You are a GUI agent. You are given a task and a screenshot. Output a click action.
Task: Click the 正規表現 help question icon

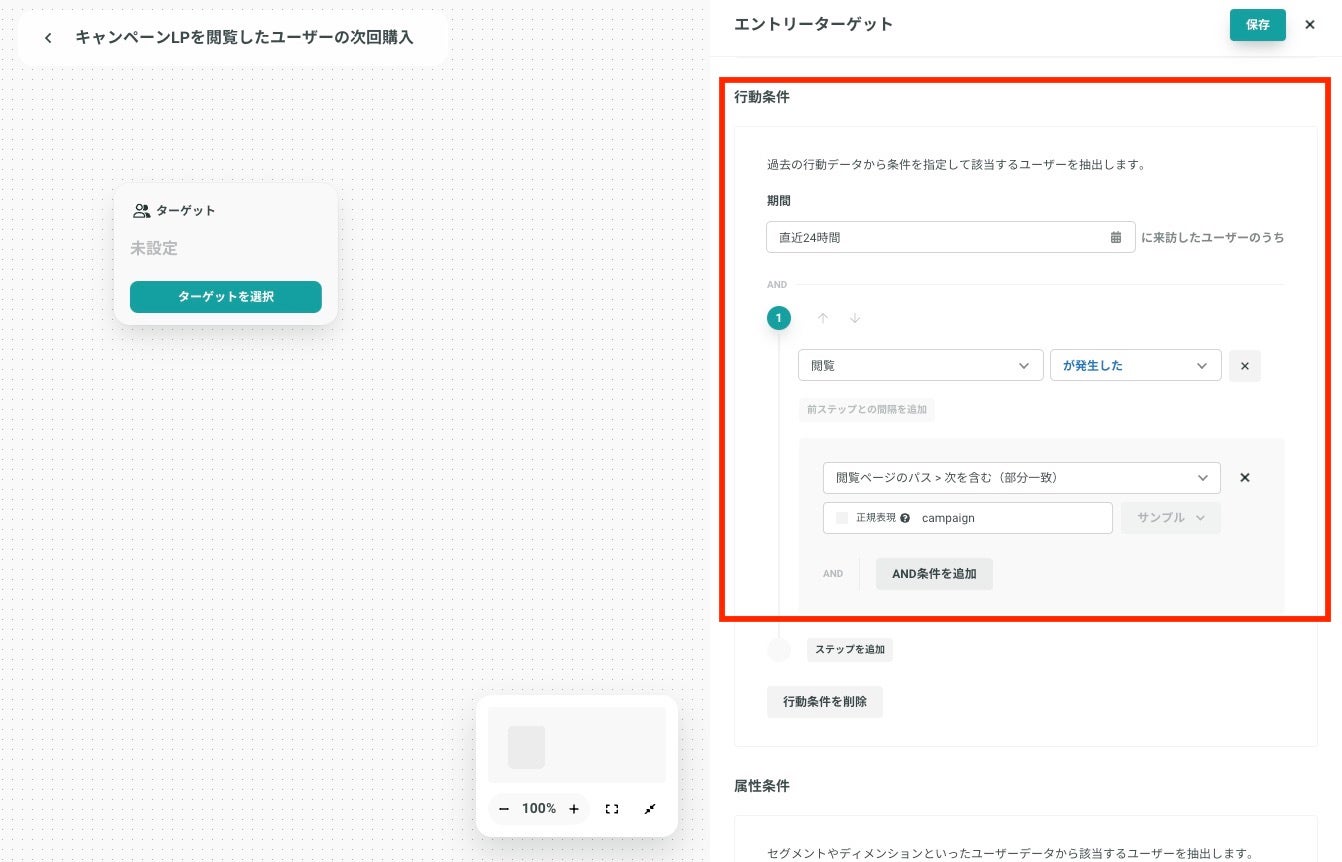(x=905, y=518)
